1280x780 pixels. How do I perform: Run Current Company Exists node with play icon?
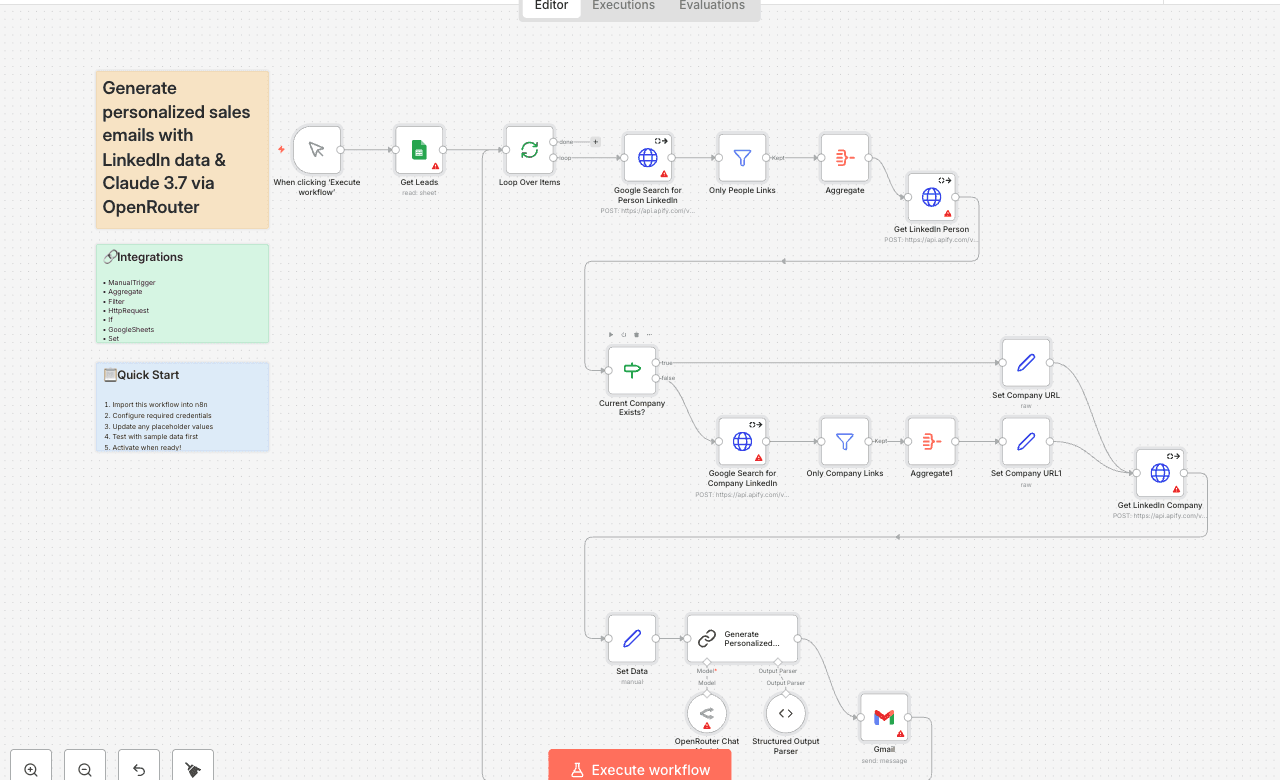(610, 334)
